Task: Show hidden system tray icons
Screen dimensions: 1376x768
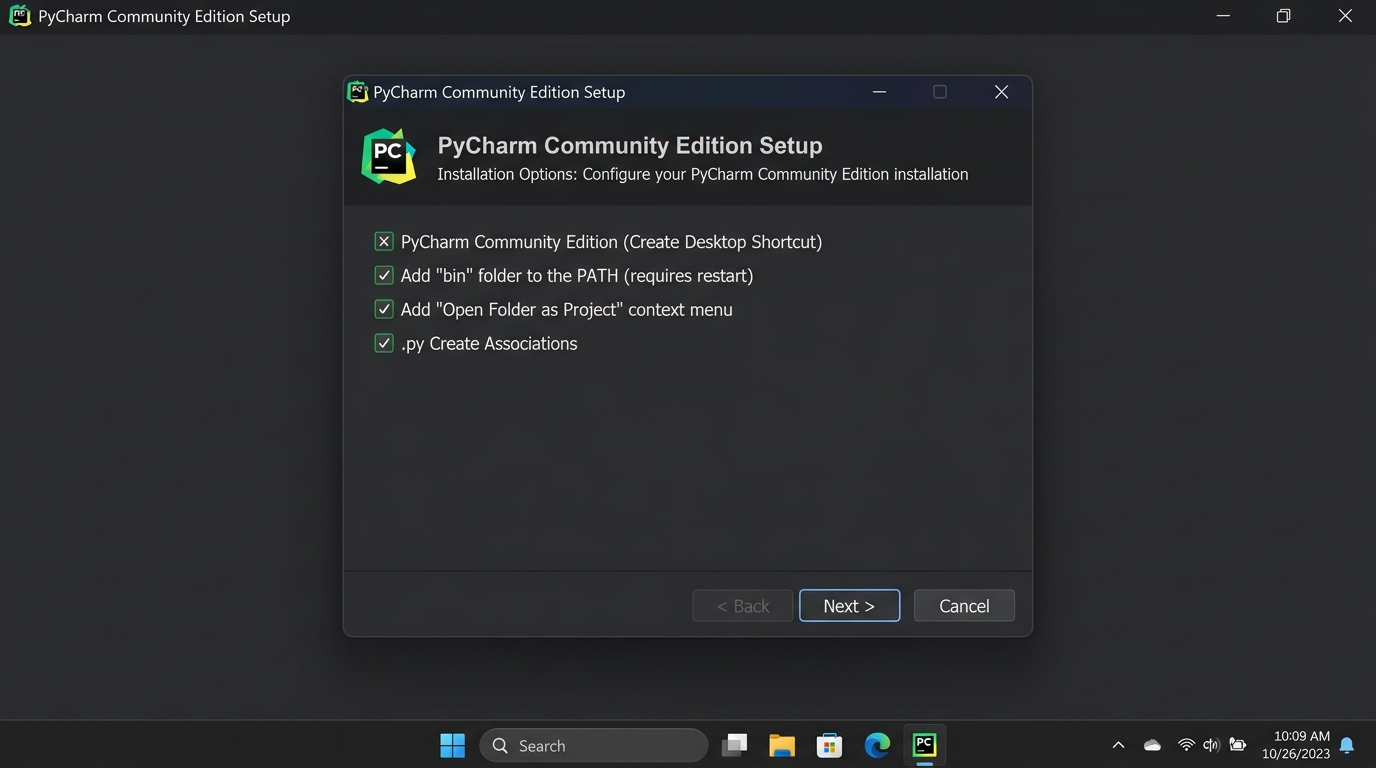Action: coord(1118,745)
